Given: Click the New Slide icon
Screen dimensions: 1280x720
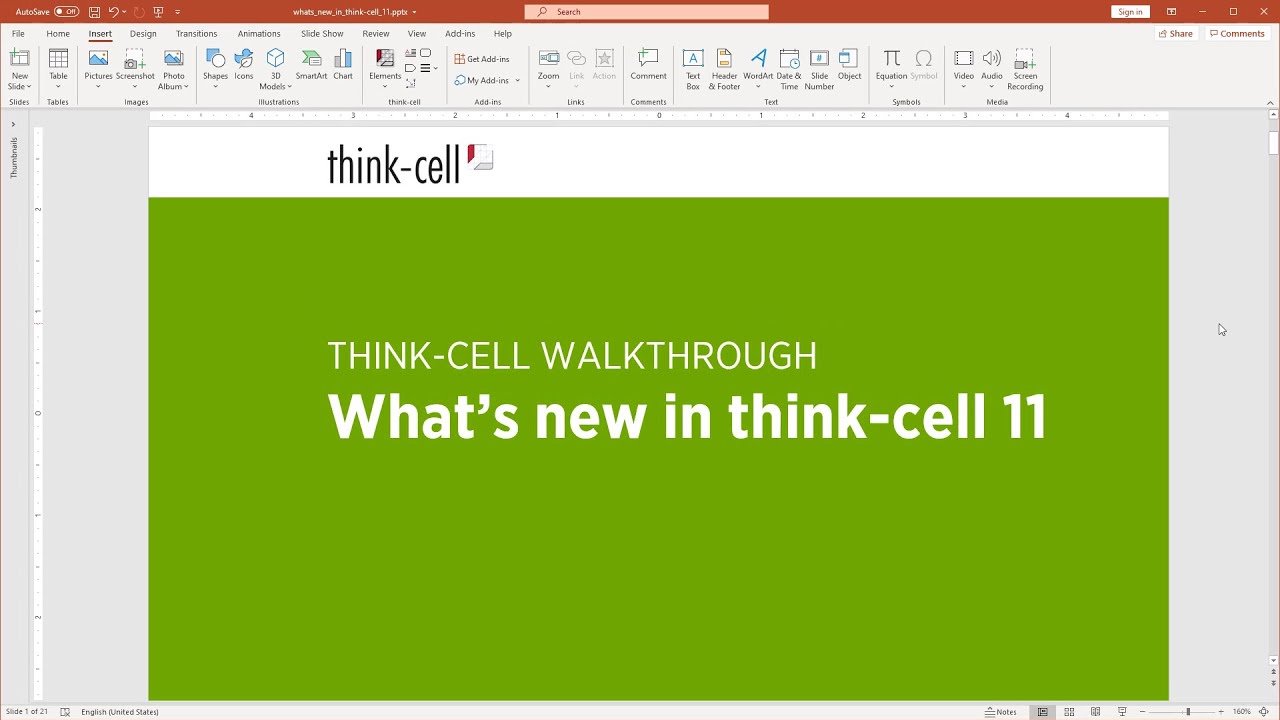Looking at the screenshot, I should tap(20, 59).
